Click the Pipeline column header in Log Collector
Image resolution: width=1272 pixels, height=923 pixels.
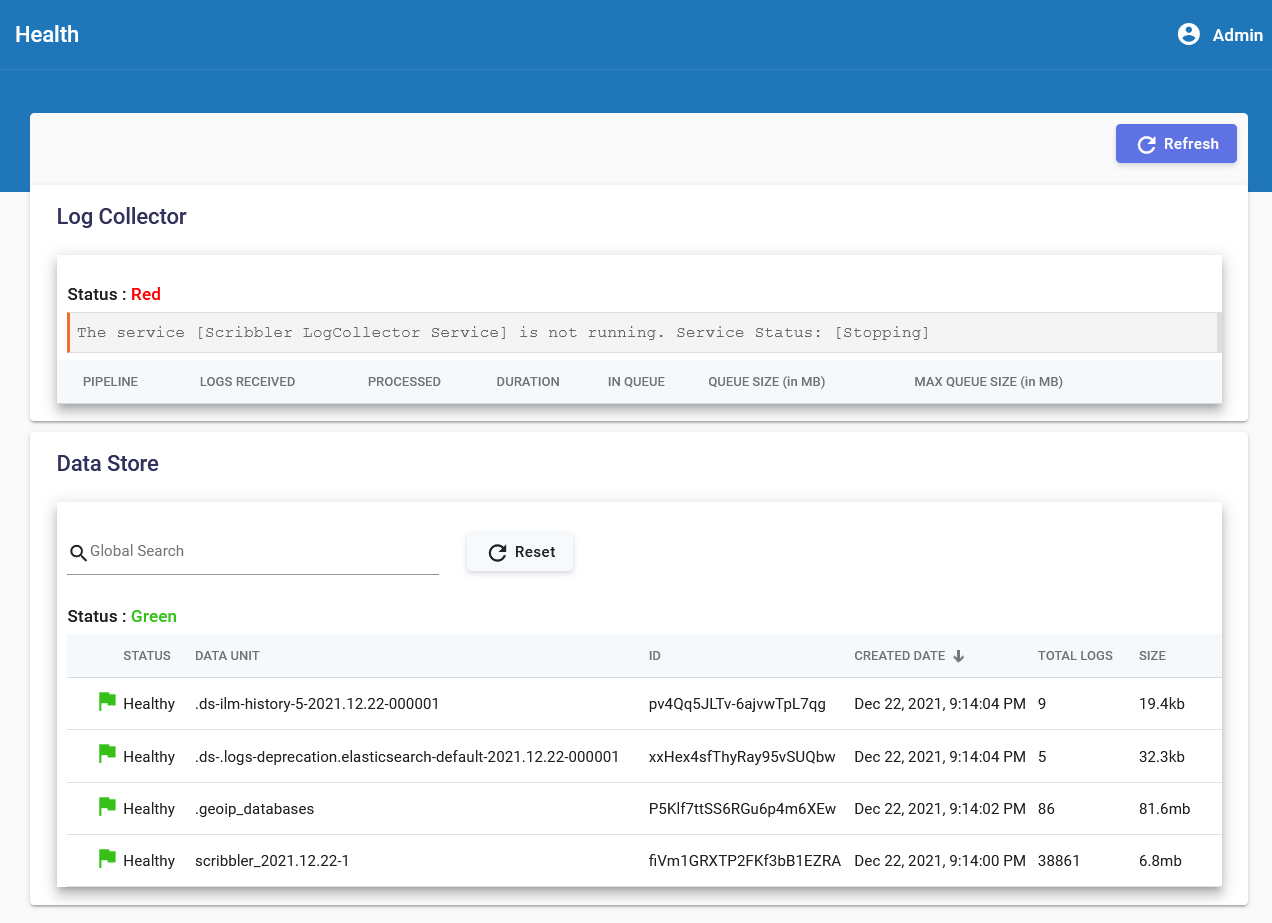tap(110, 382)
